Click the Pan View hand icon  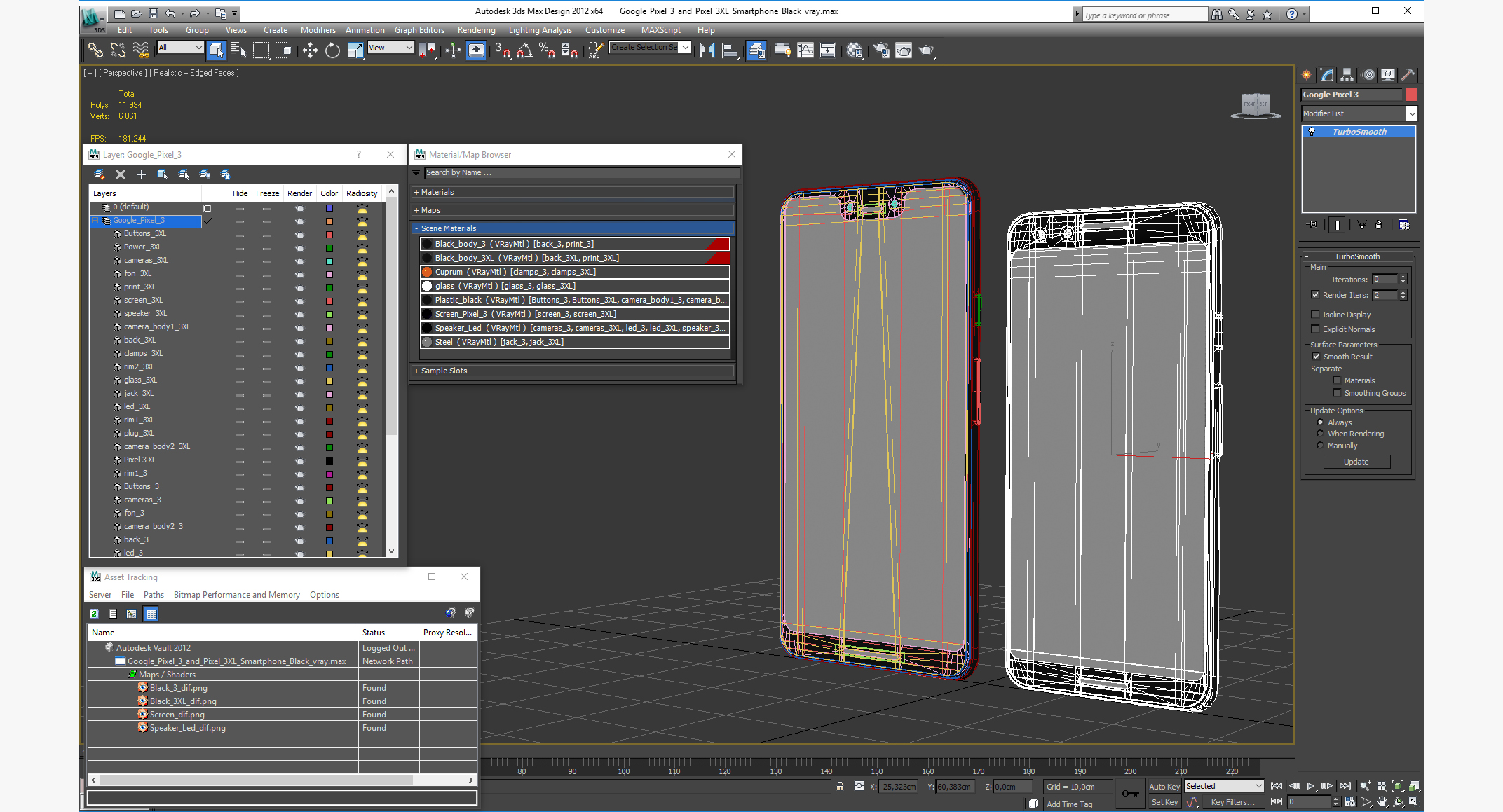[x=1382, y=802]
